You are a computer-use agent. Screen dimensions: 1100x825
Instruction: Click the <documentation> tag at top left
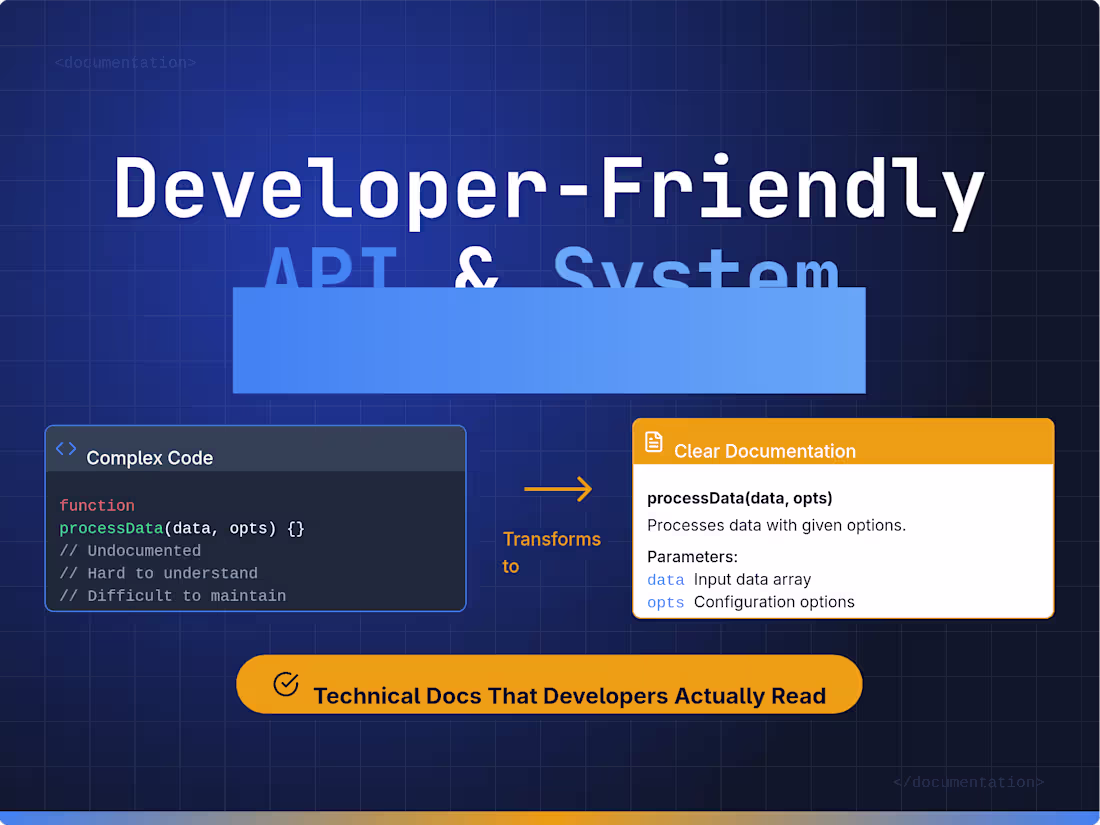[x=125, y=62]
